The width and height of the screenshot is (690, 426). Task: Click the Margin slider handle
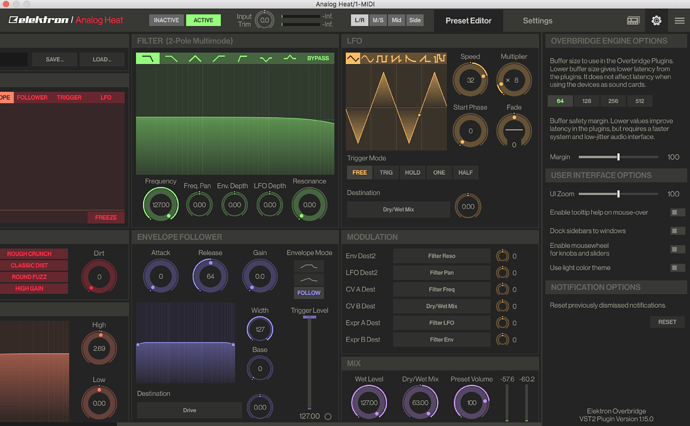click(x=618, y=157)
